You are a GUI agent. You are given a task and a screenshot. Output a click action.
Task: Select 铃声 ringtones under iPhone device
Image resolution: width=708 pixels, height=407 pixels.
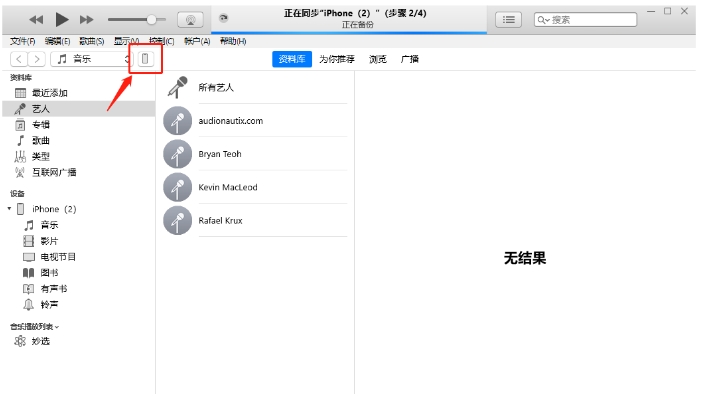point(50,304)
